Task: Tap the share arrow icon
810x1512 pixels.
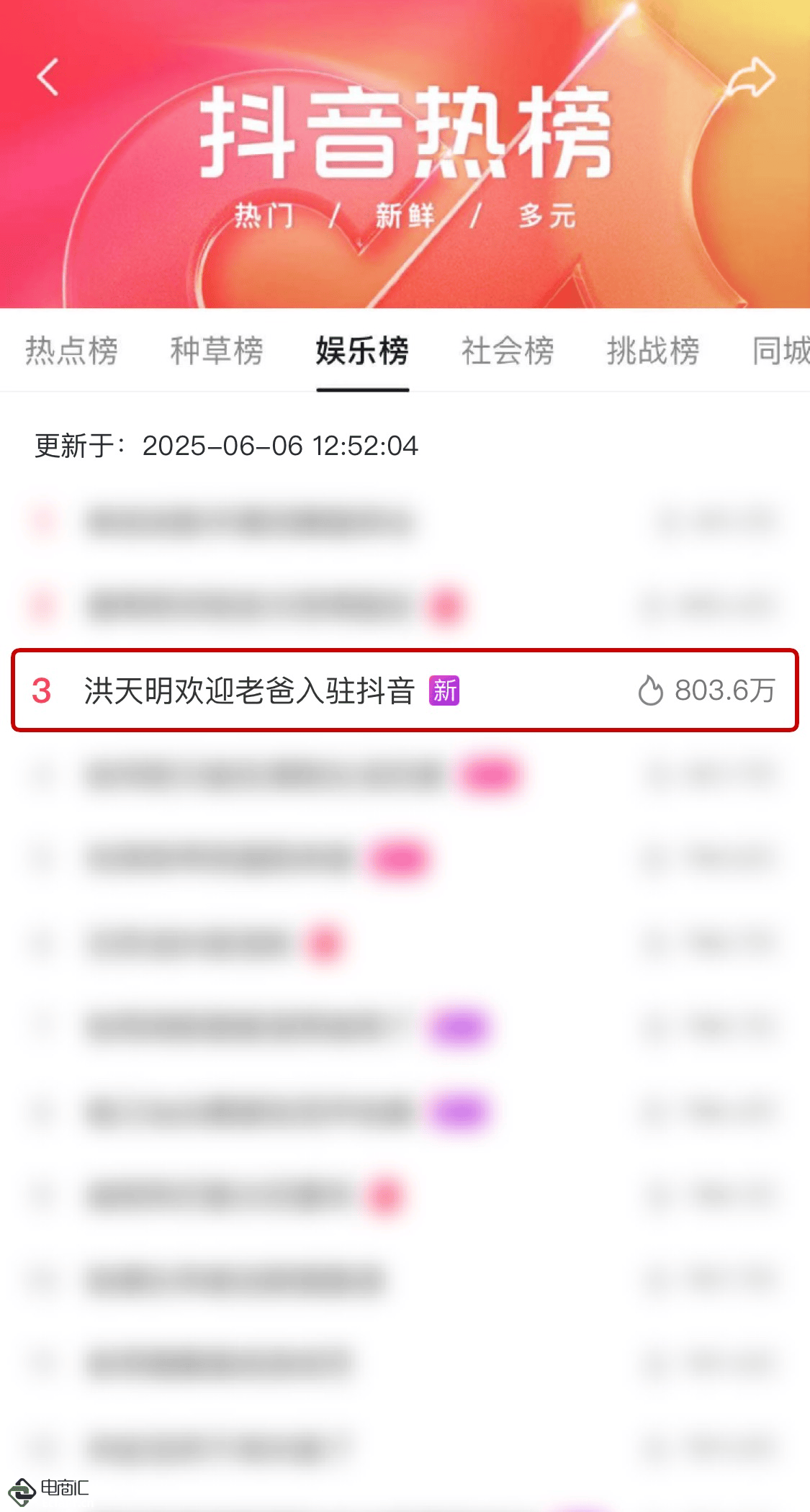Action: tap(750, 77)
